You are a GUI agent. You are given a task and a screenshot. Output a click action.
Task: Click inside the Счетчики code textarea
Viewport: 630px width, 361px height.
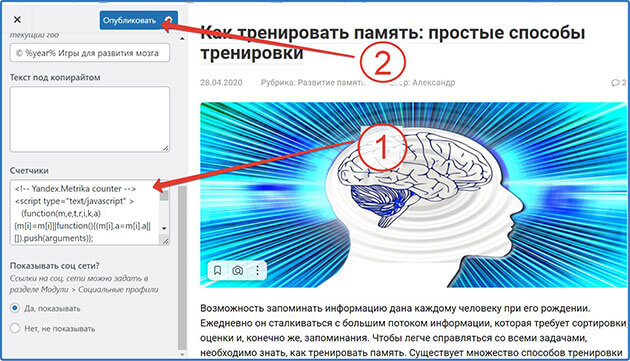[x=85, y=213]
